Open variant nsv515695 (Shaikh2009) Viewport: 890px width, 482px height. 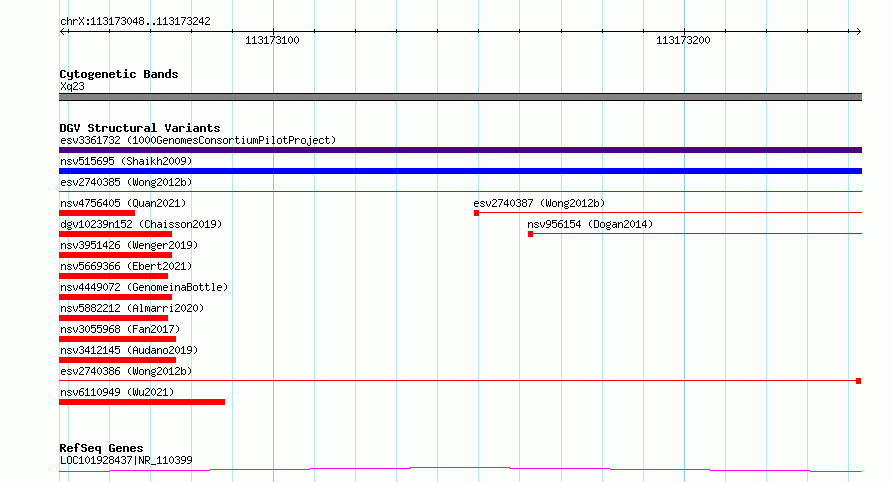point(126,161)
